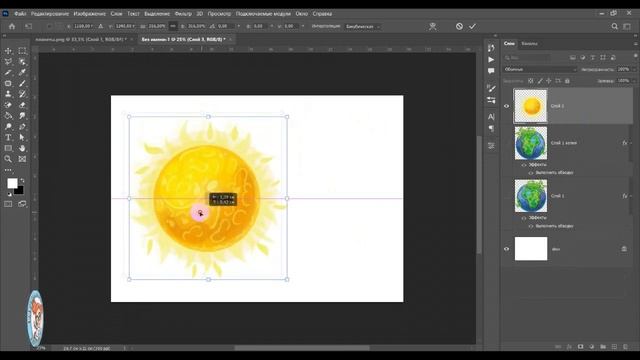Image resolution: width=640 pixels, height=360 pixels.
Task: Hide the white background layer
Action: [x=507, y=249]
